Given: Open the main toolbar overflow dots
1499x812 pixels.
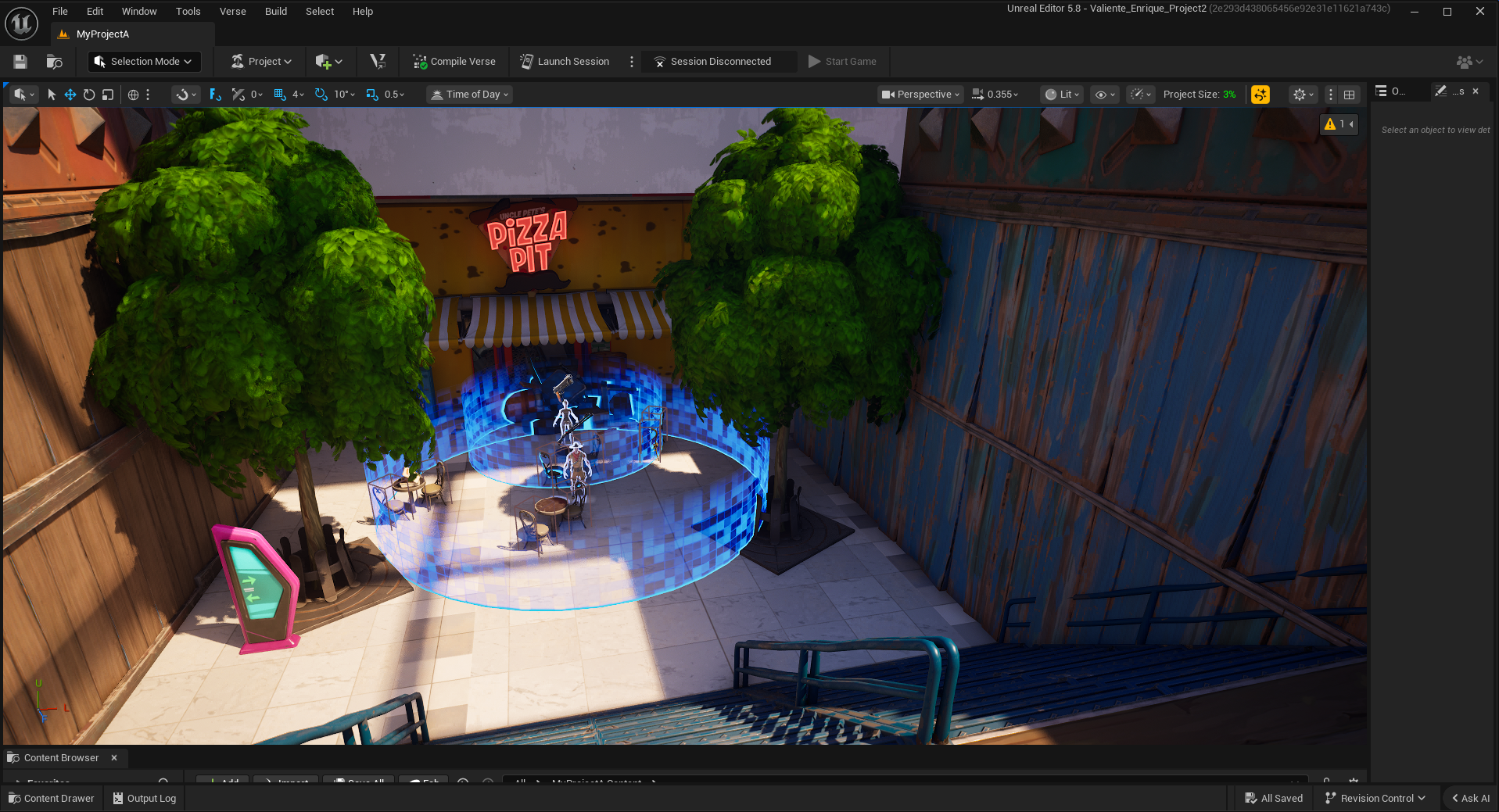Looking at the screenshot, I should click(632, 62).
